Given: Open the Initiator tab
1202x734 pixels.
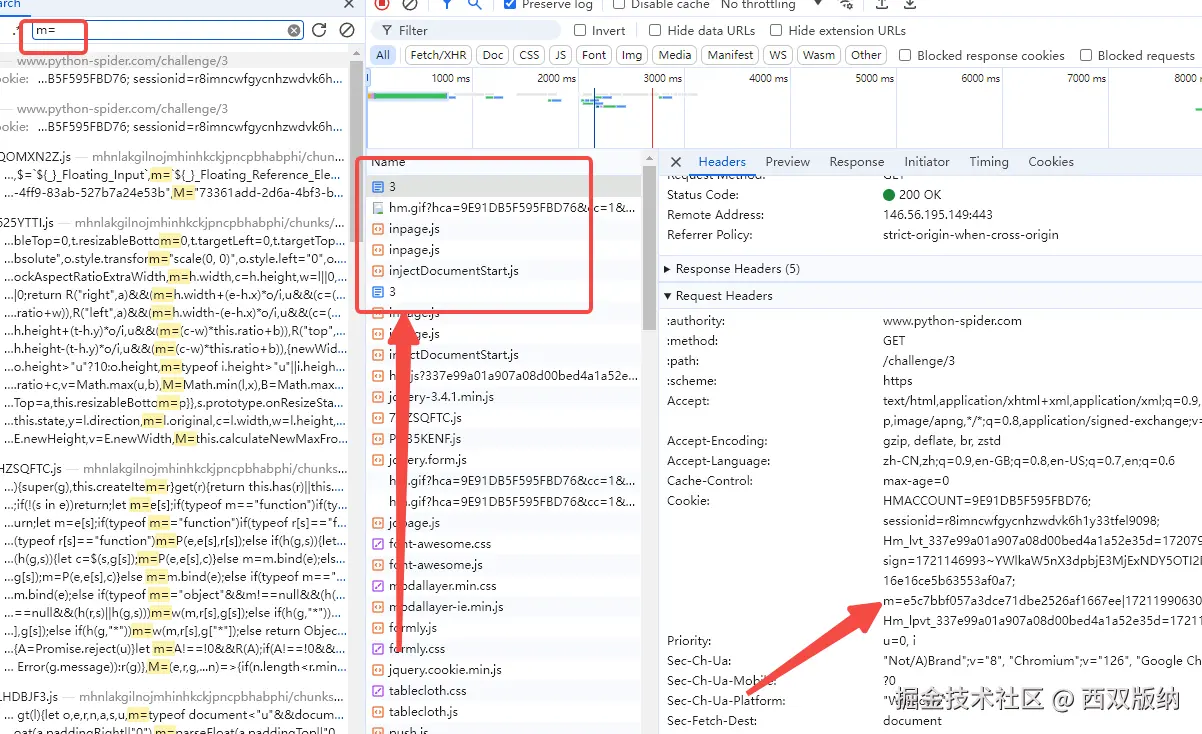Looking at the screenshot, I should (x=927, y=162).
